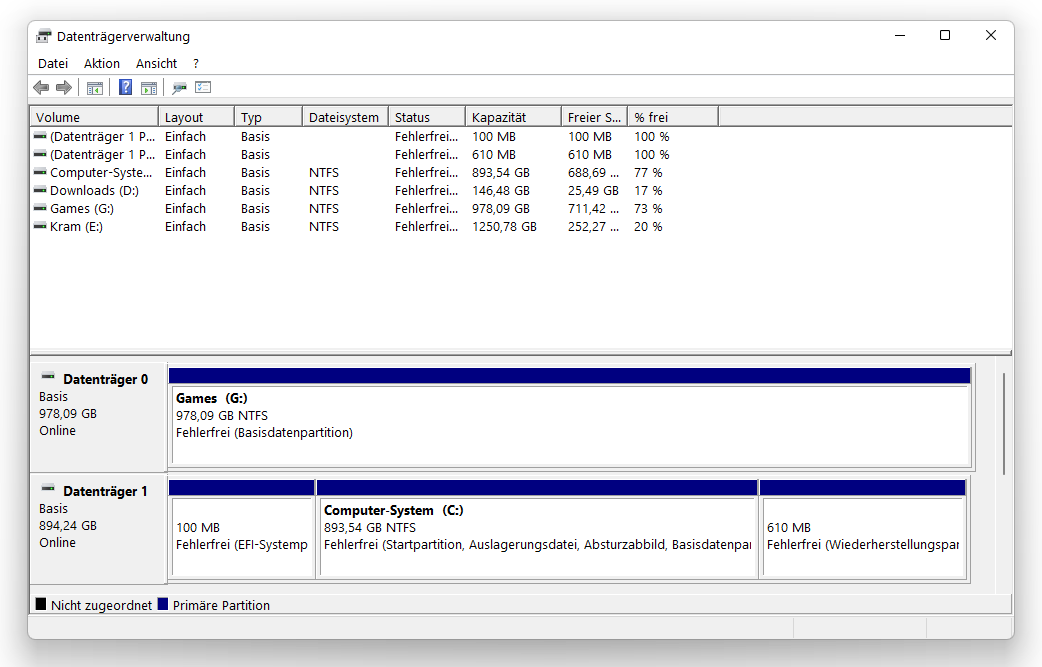Click the blue Primäre Partition legend swatch
Viewport: 1042px width, 667px height.
pos(163,604)
